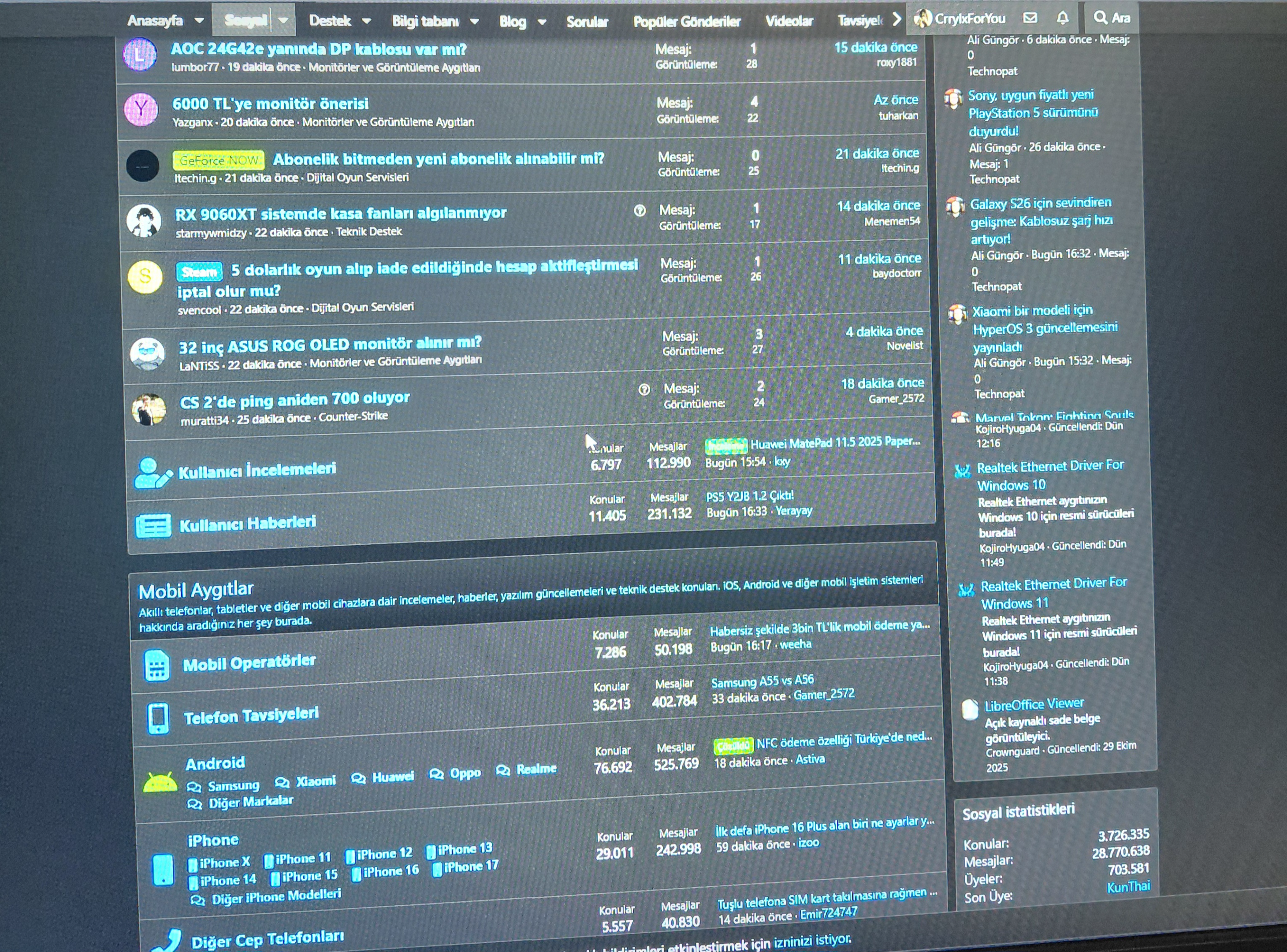Click question mark icon on CS 2 ping thread
This screenshot has width=1287, height=952.
coord(644,390)
